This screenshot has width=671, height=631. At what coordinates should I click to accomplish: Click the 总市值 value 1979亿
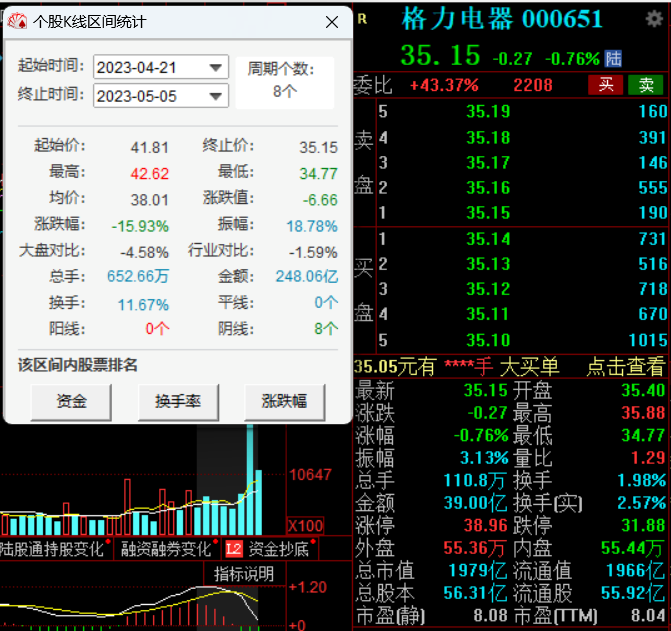click(478, 570)
